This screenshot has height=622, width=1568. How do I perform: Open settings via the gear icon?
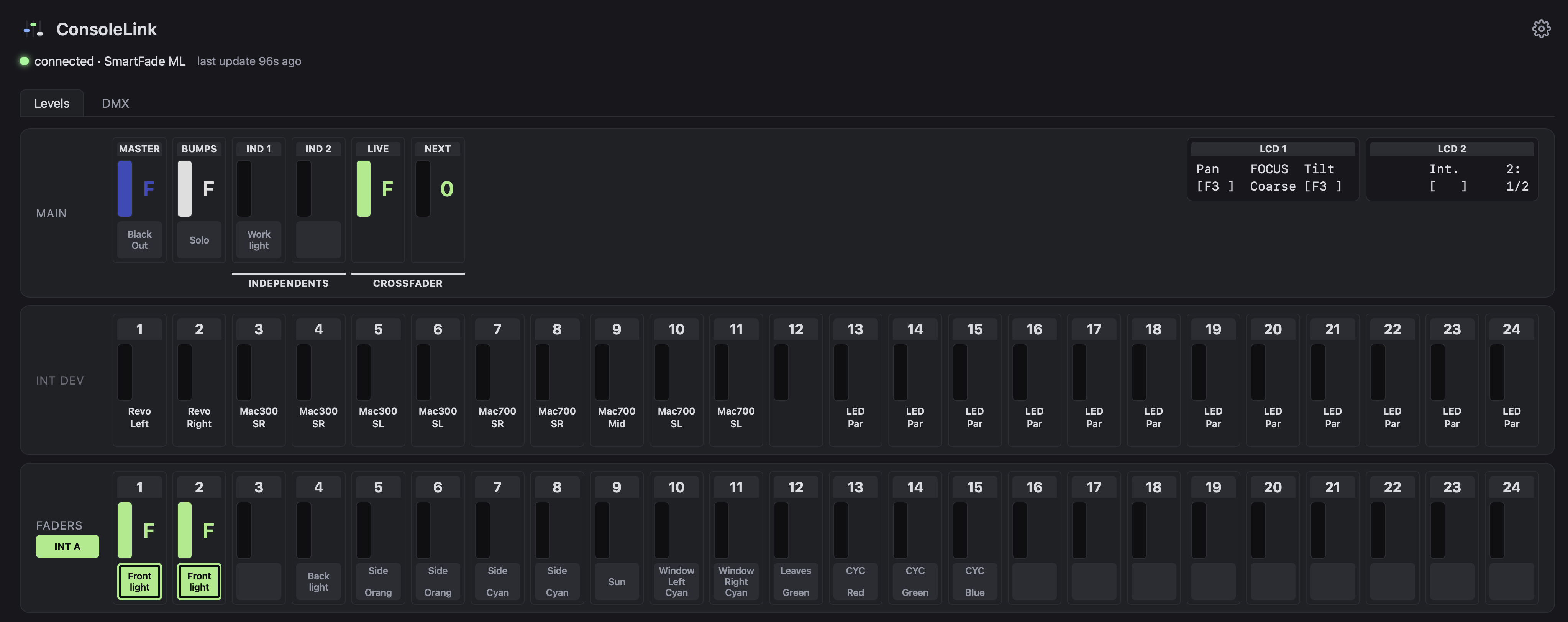[1541, 29]
